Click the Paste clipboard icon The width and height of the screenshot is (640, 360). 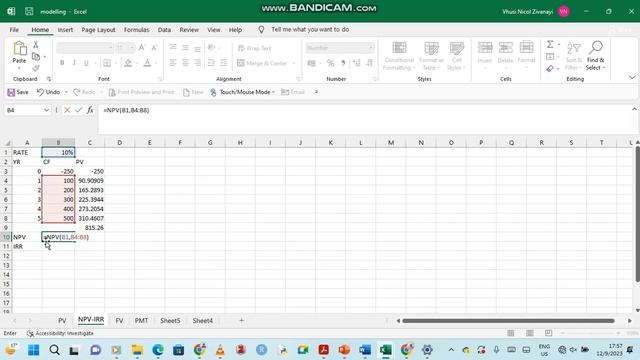pyautogui.click(x=19, y=49)
